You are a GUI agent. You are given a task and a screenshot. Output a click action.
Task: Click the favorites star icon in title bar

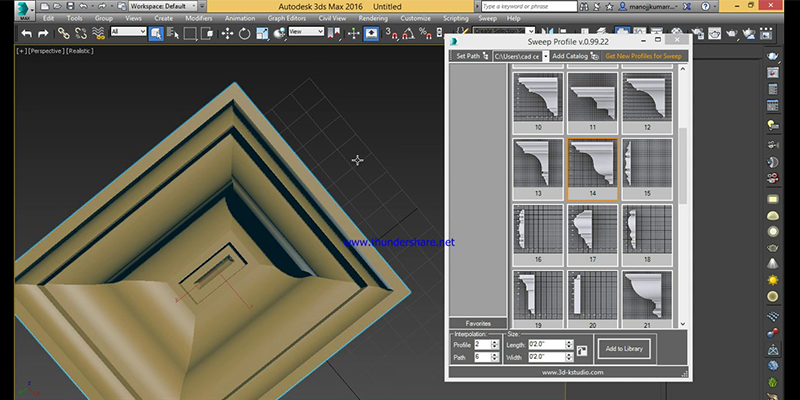click(610, 7)
